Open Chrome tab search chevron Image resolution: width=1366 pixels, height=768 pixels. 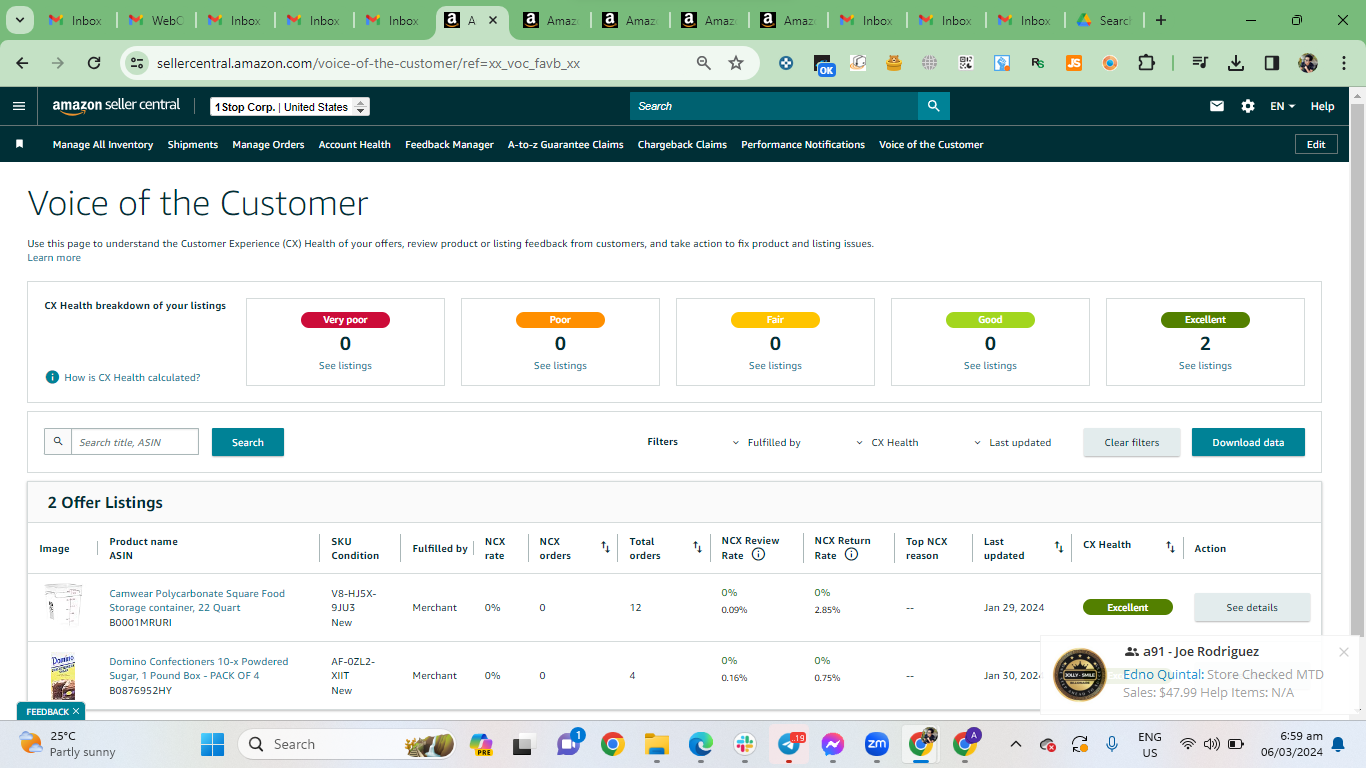coord(21,20)
